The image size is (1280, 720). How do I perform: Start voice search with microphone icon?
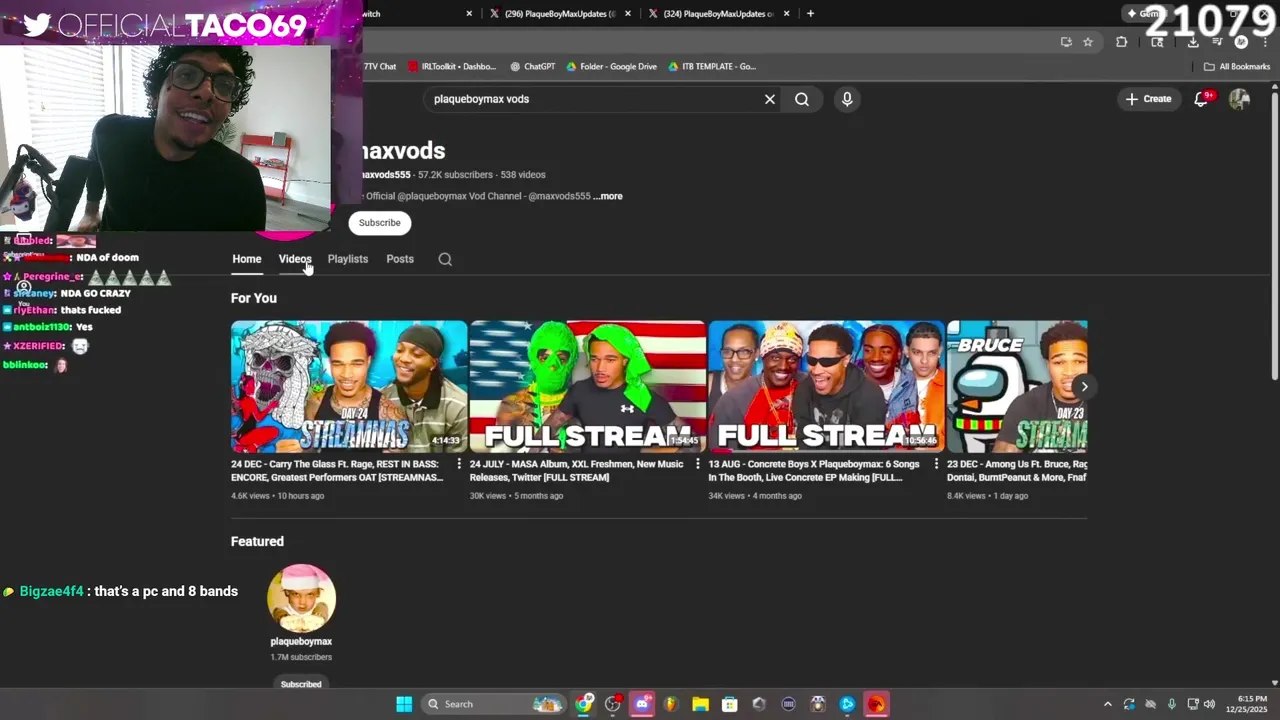[x=847, y=99]
